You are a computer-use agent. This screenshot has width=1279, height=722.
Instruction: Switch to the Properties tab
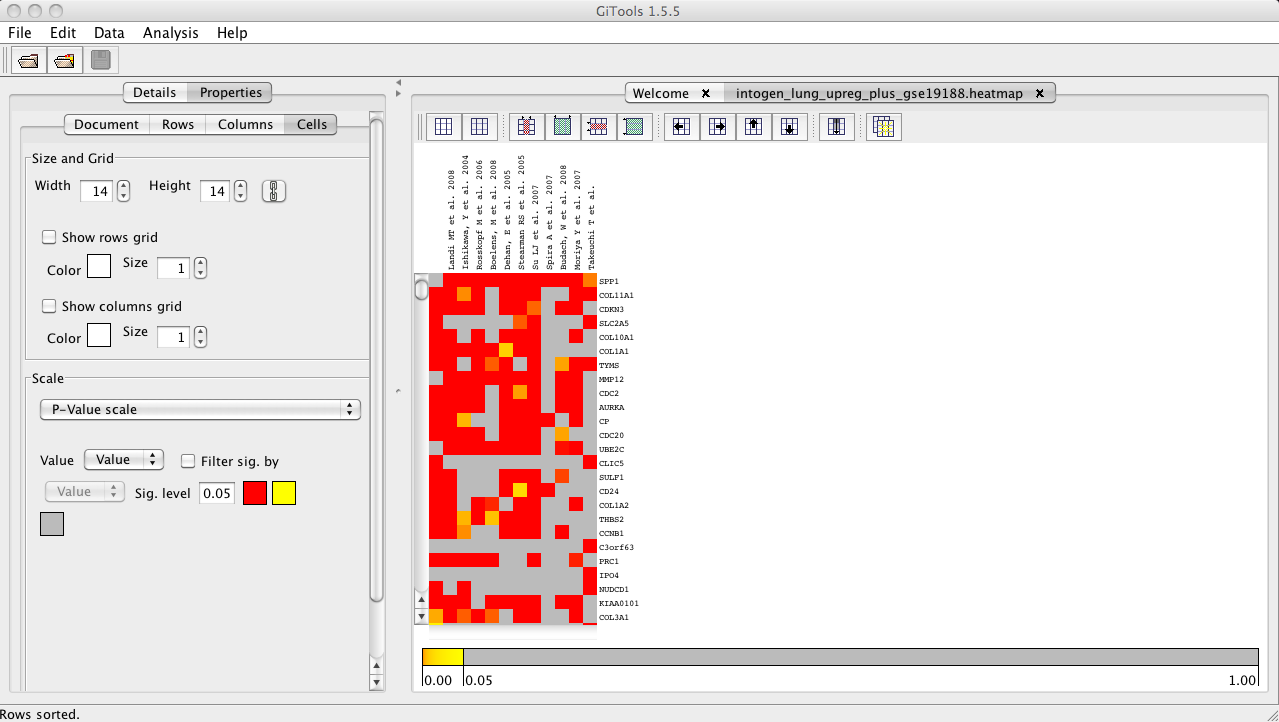230,93
